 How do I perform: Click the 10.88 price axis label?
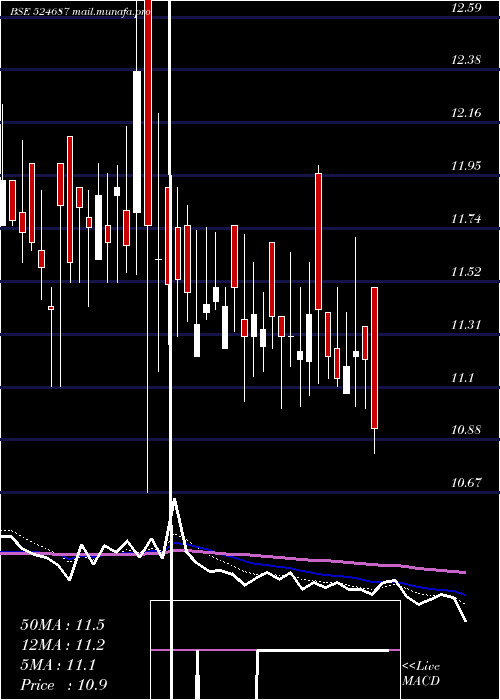coord(466,430)
